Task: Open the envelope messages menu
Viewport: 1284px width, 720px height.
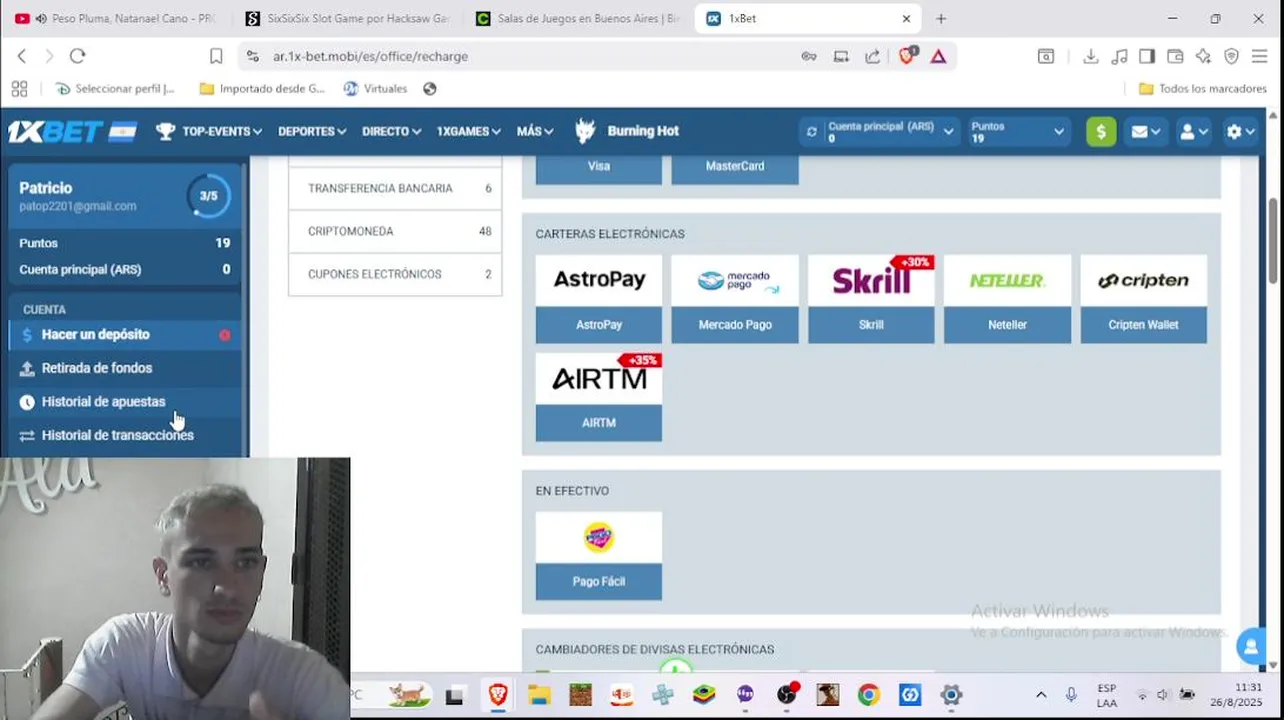Action: pos(1145,131)
